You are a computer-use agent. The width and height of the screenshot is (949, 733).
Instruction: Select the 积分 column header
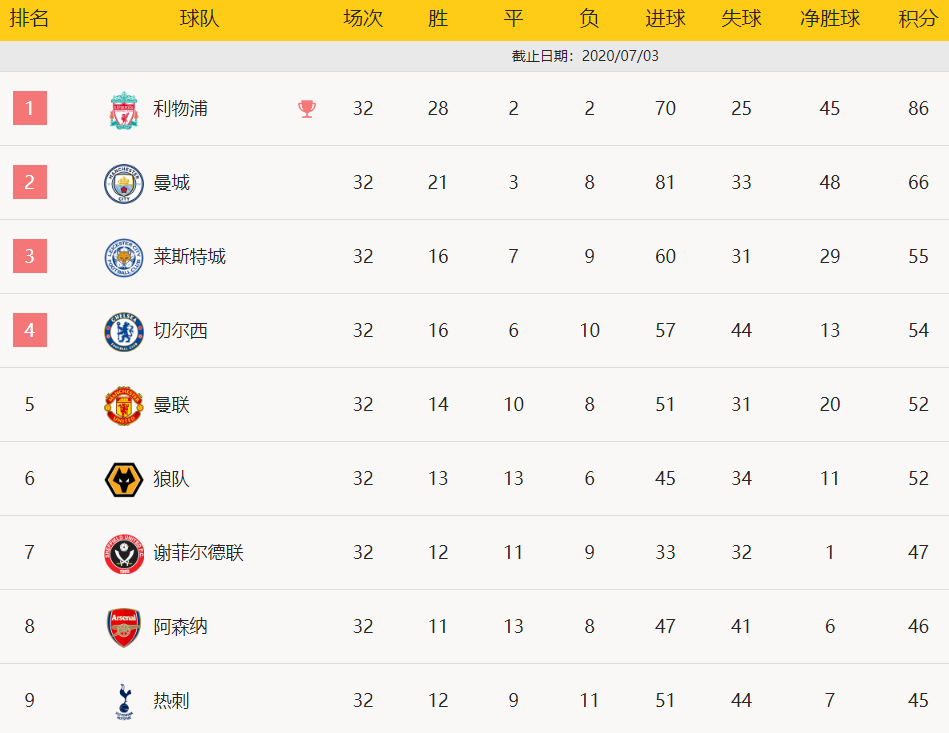tap(918, 19)
